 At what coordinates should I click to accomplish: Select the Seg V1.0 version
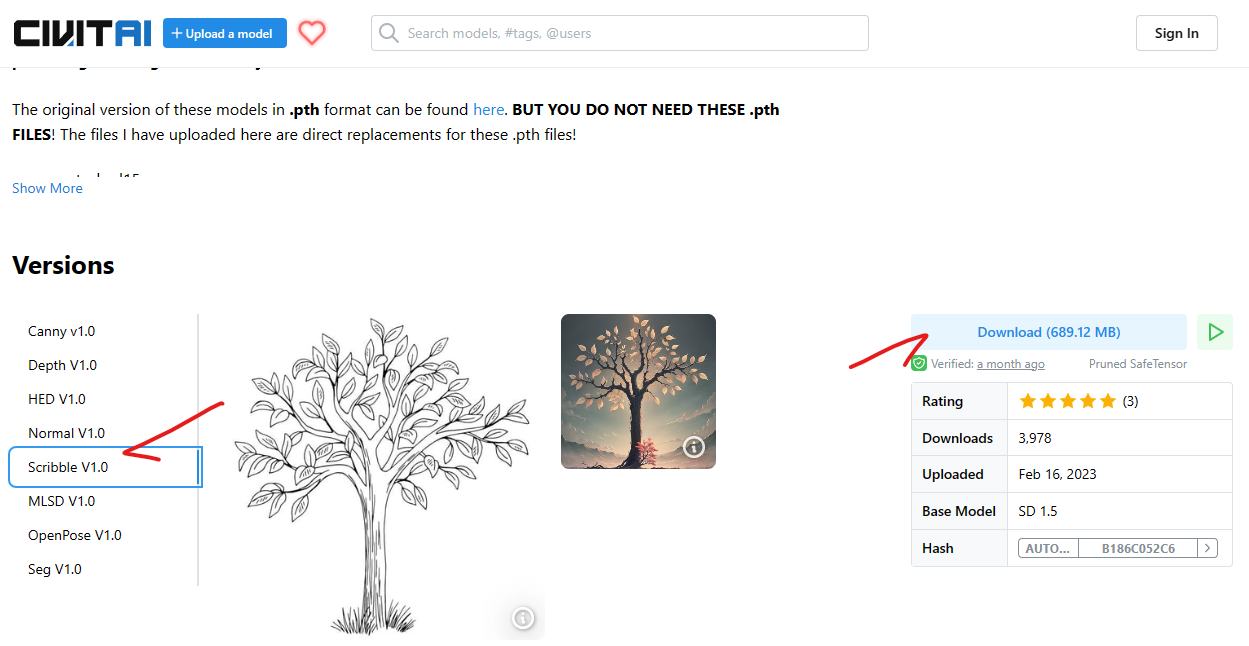(55, 569)
